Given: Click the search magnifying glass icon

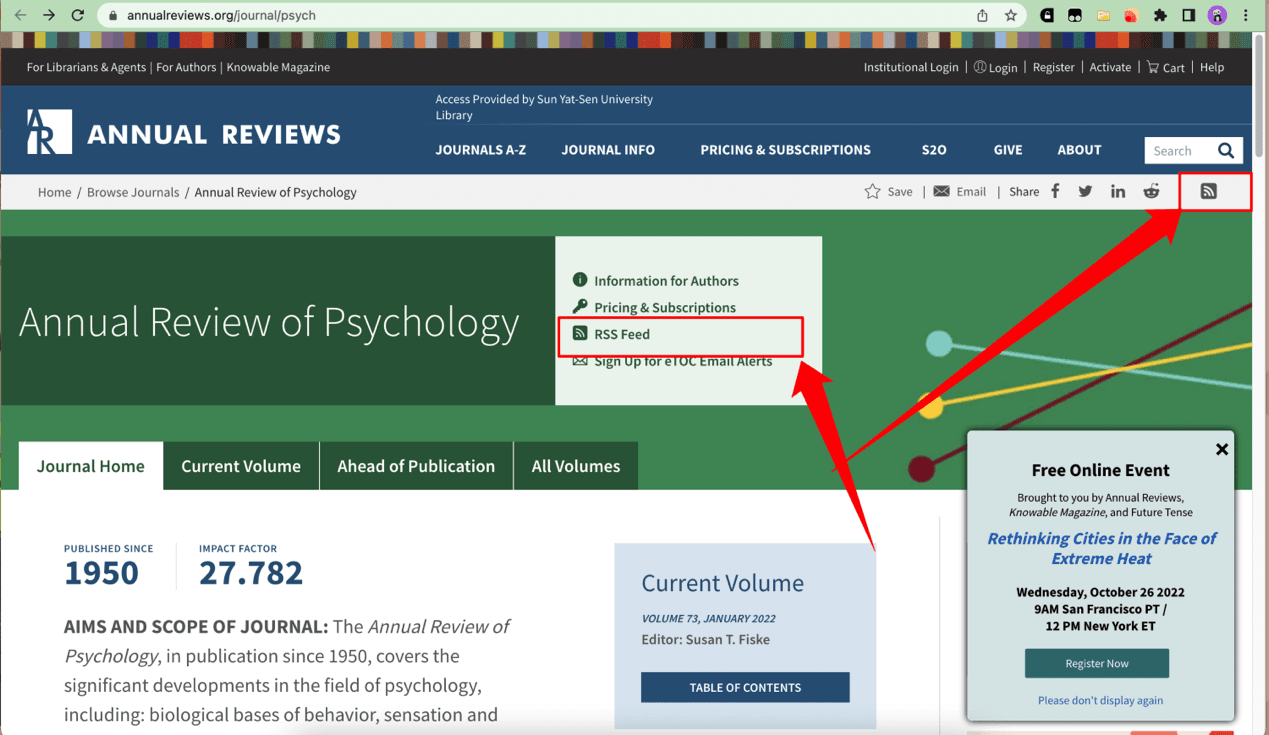Looking at the screenshot, I should [x=1226, y=150].
